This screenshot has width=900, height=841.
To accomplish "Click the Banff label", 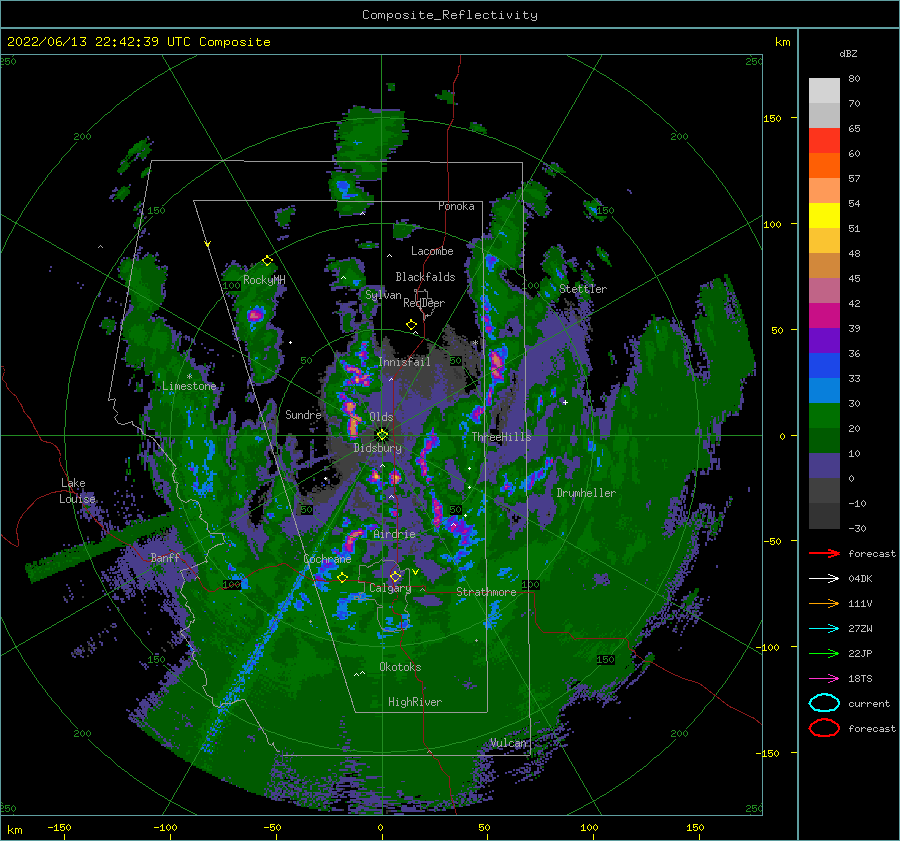I will pos(165,557).
